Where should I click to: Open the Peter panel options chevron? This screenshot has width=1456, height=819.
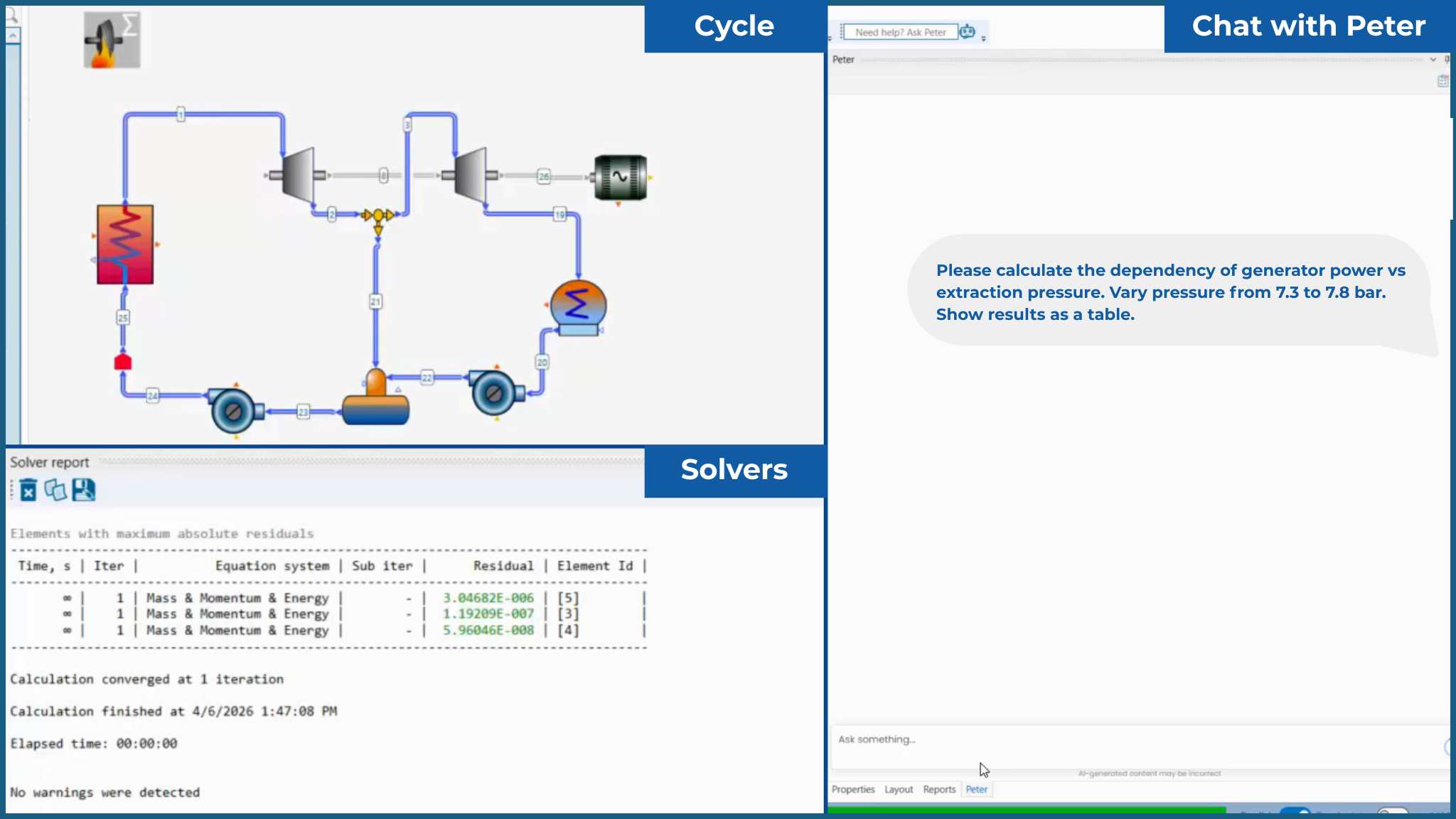tap(1433, 60)
